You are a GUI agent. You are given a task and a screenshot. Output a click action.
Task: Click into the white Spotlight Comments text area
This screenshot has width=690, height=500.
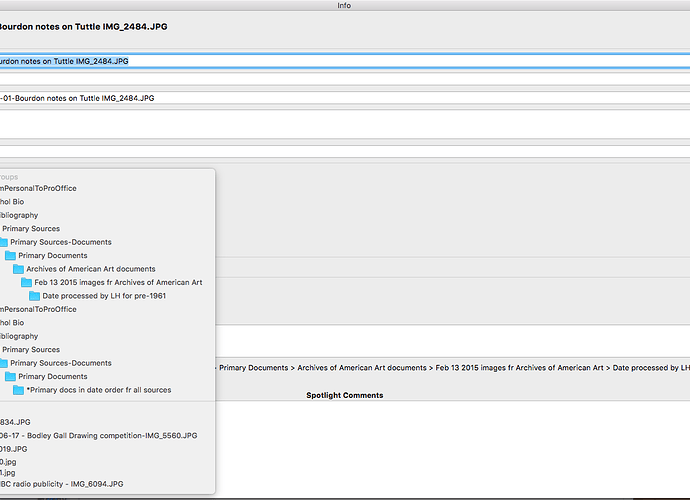click(x=452, y=447)
